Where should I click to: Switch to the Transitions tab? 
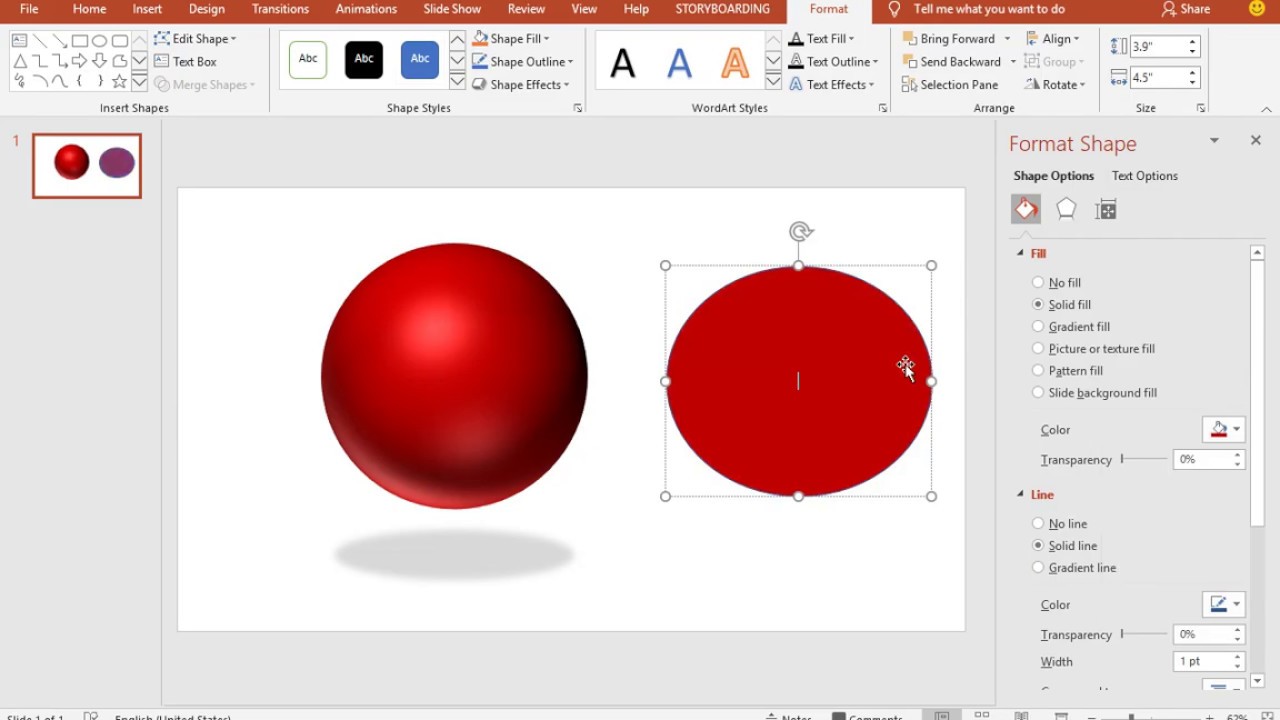280,9
